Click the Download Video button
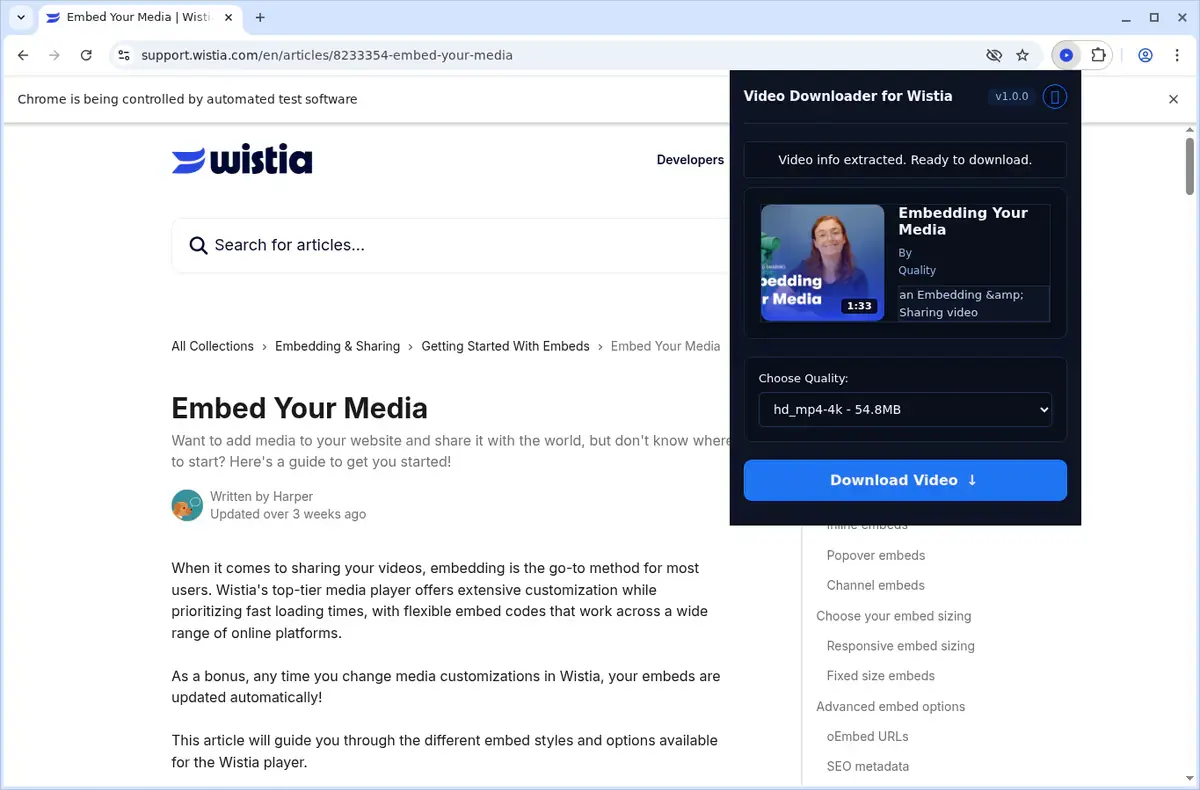Screen dimensions: 1200x790 point(905,480)
